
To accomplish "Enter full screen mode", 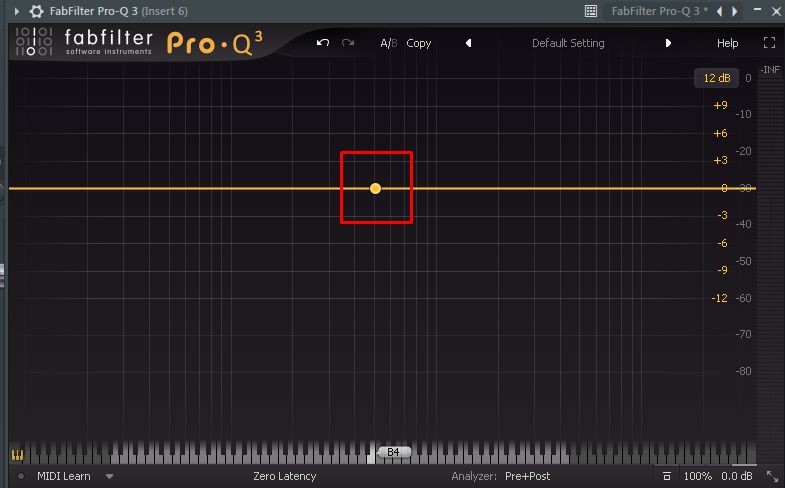I will tap(769, 43).
